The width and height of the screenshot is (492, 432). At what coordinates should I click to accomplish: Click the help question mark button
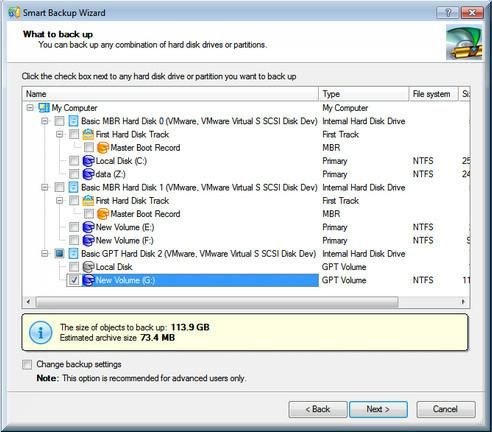click(448, 13)
